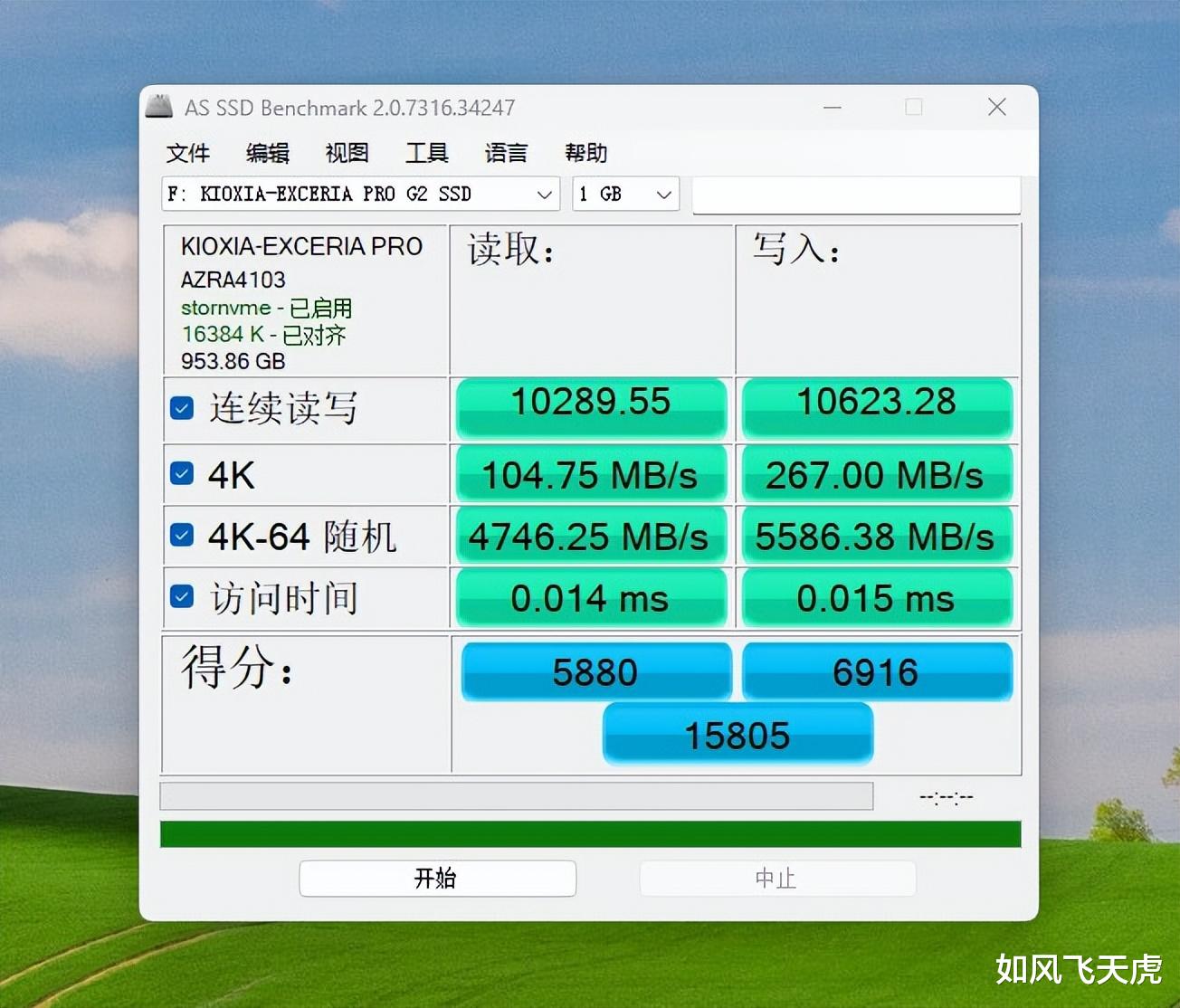Open the 视图 menu
This screenshot has width=1180, height=1008.
347,153
